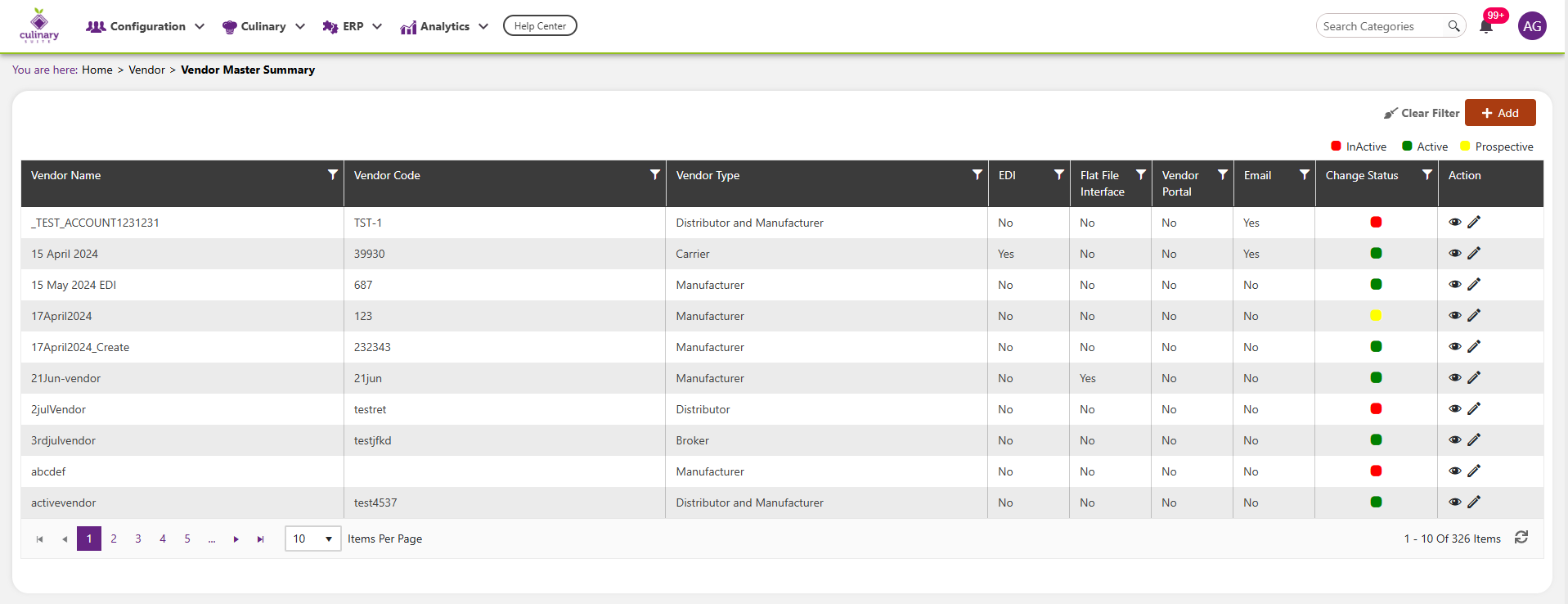
Task: Filter the Vendor Type column
Action: coord(977,174)
